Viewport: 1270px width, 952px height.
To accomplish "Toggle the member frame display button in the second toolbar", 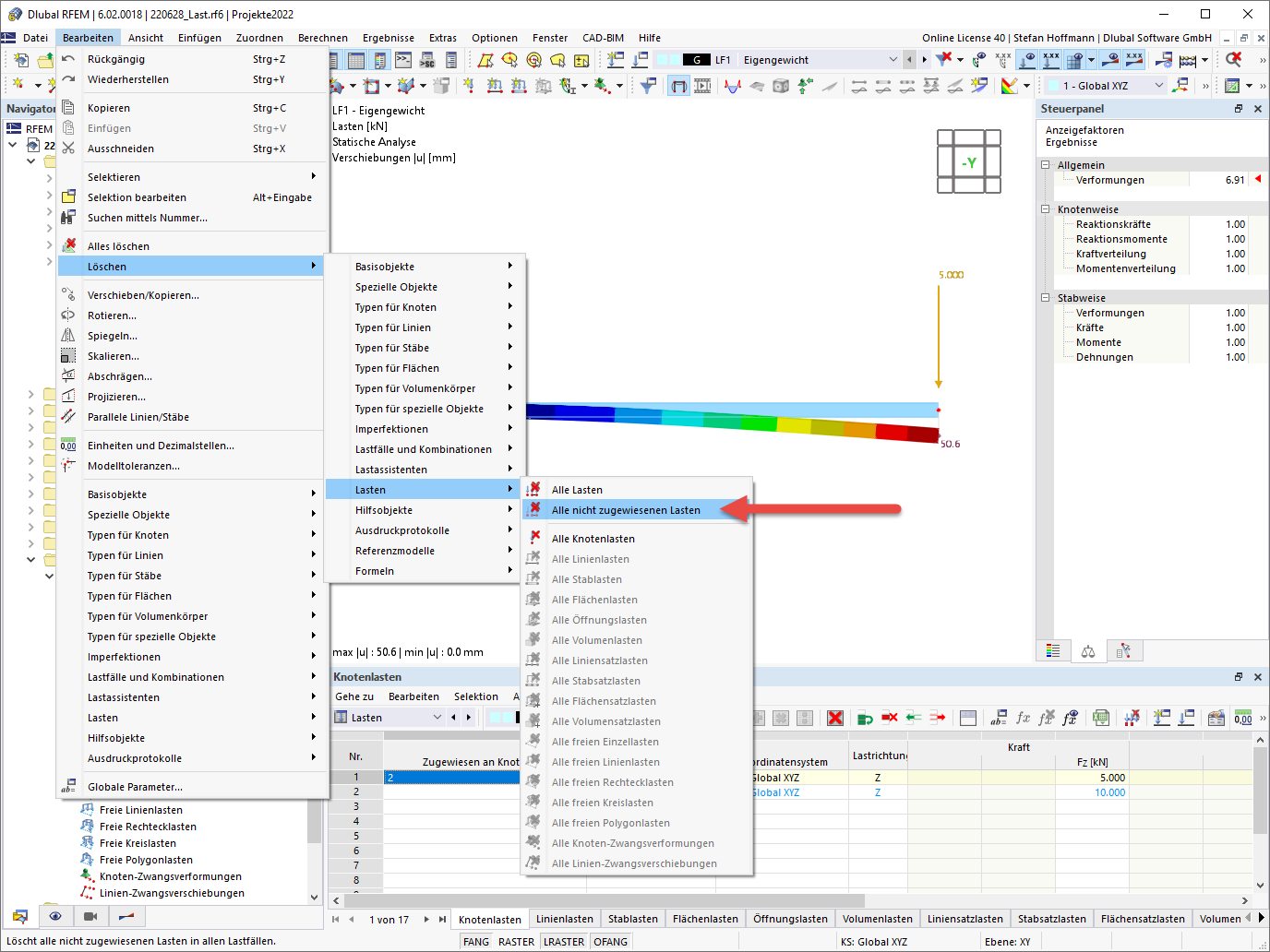I will pyautogui.click(x=678, y=86).
